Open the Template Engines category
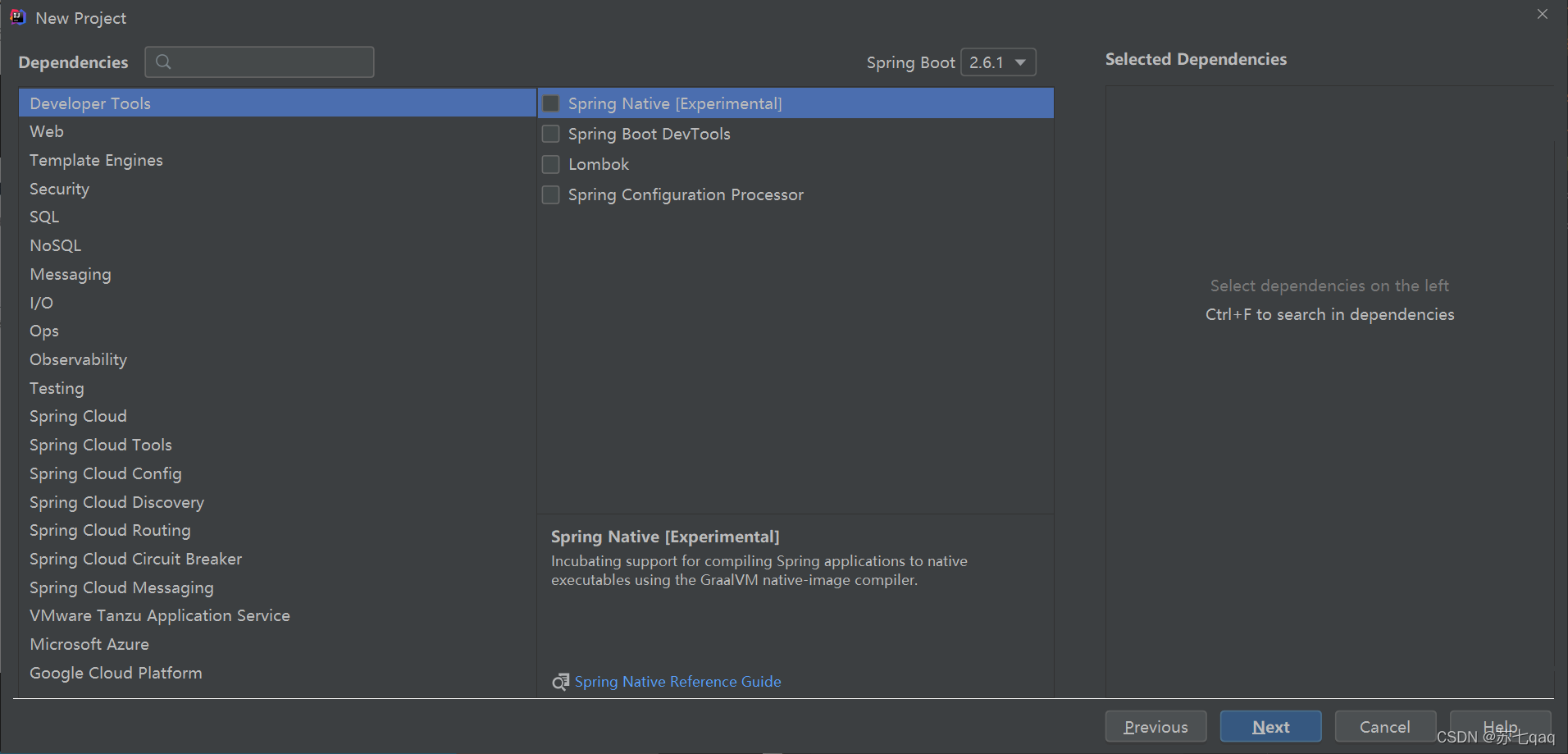 [x=96, y=160]
